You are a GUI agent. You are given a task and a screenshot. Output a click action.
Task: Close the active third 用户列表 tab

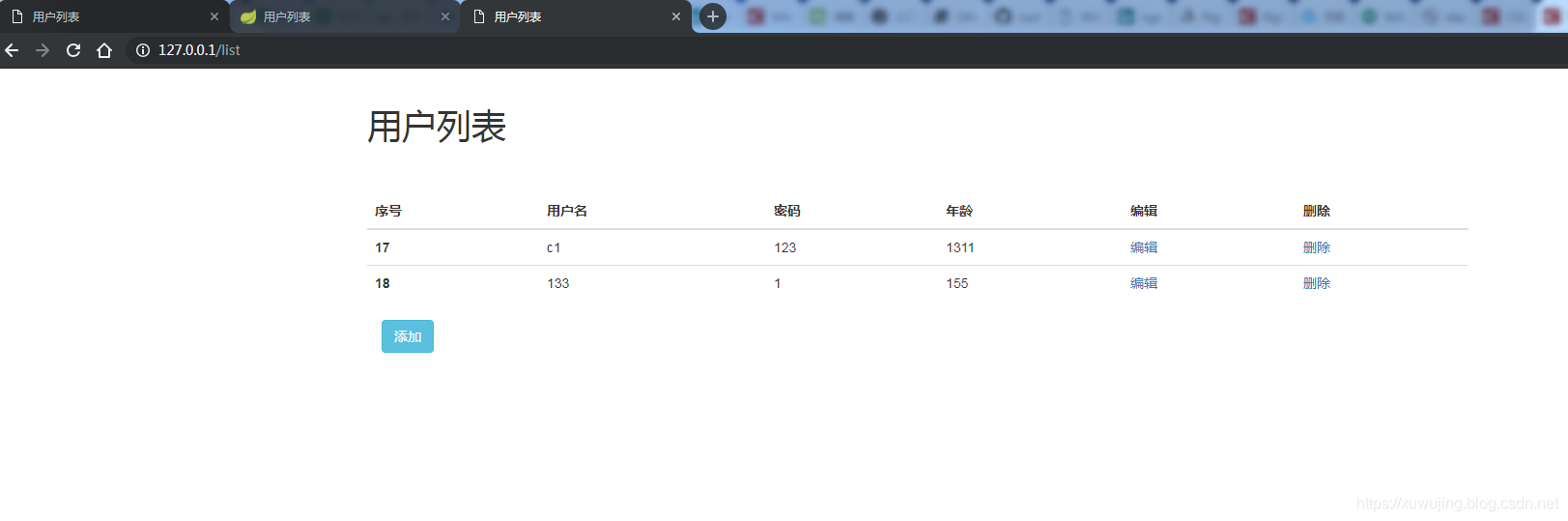coord(676,16)
